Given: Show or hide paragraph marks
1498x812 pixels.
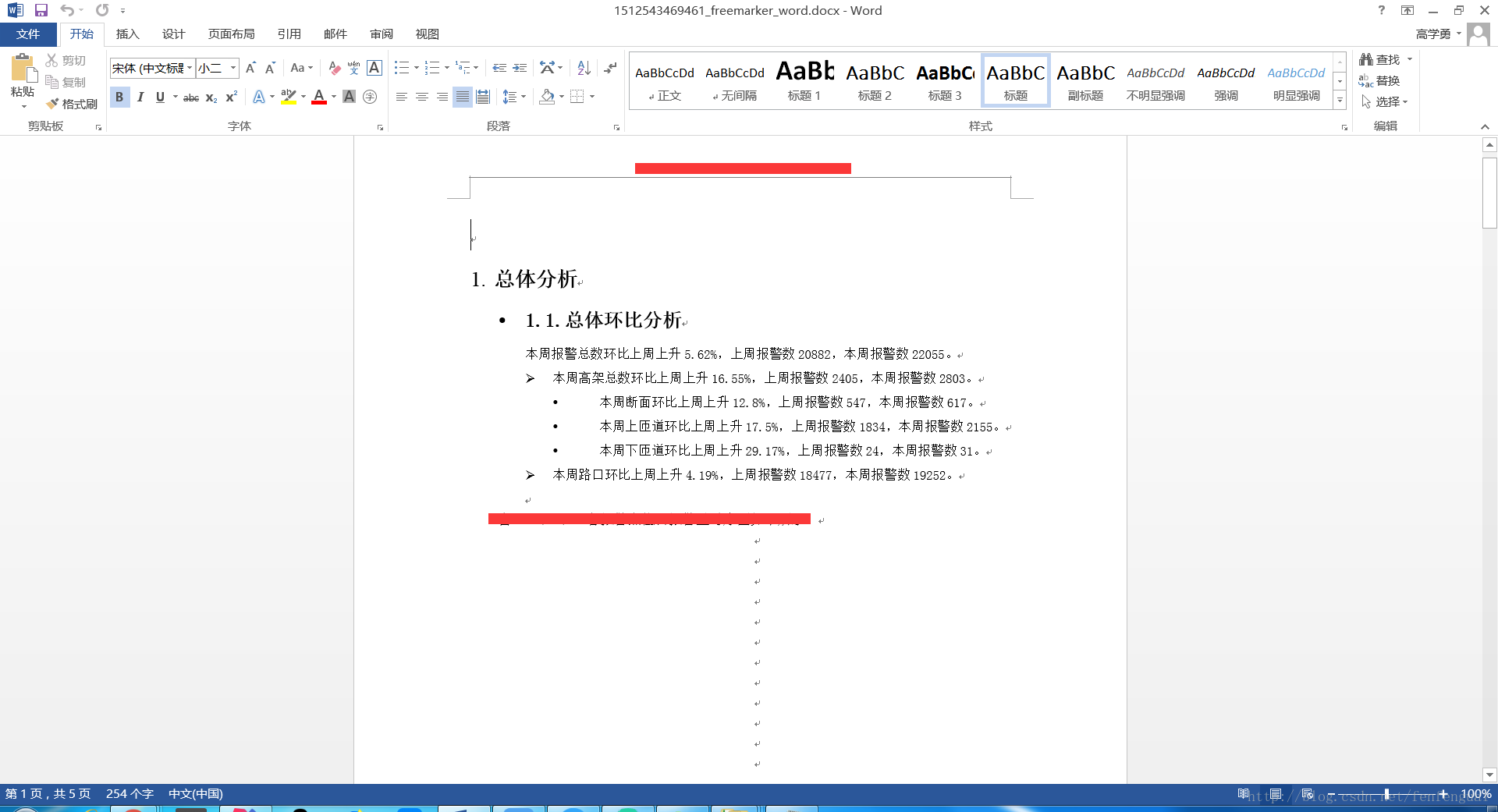Looking at the screenshot, I should [611, 68].
